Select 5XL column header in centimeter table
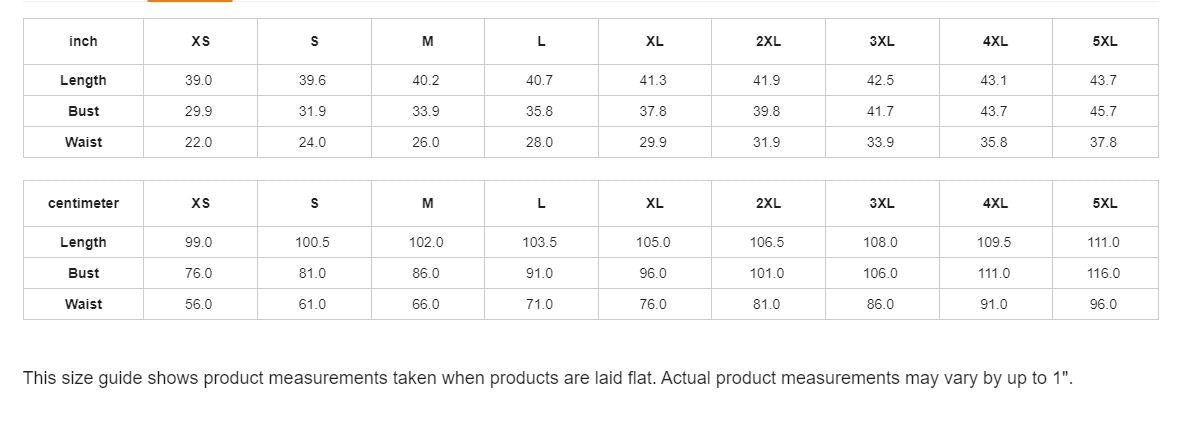The width and height of the screenshot is (1183, 429). tap(1104, 203)
